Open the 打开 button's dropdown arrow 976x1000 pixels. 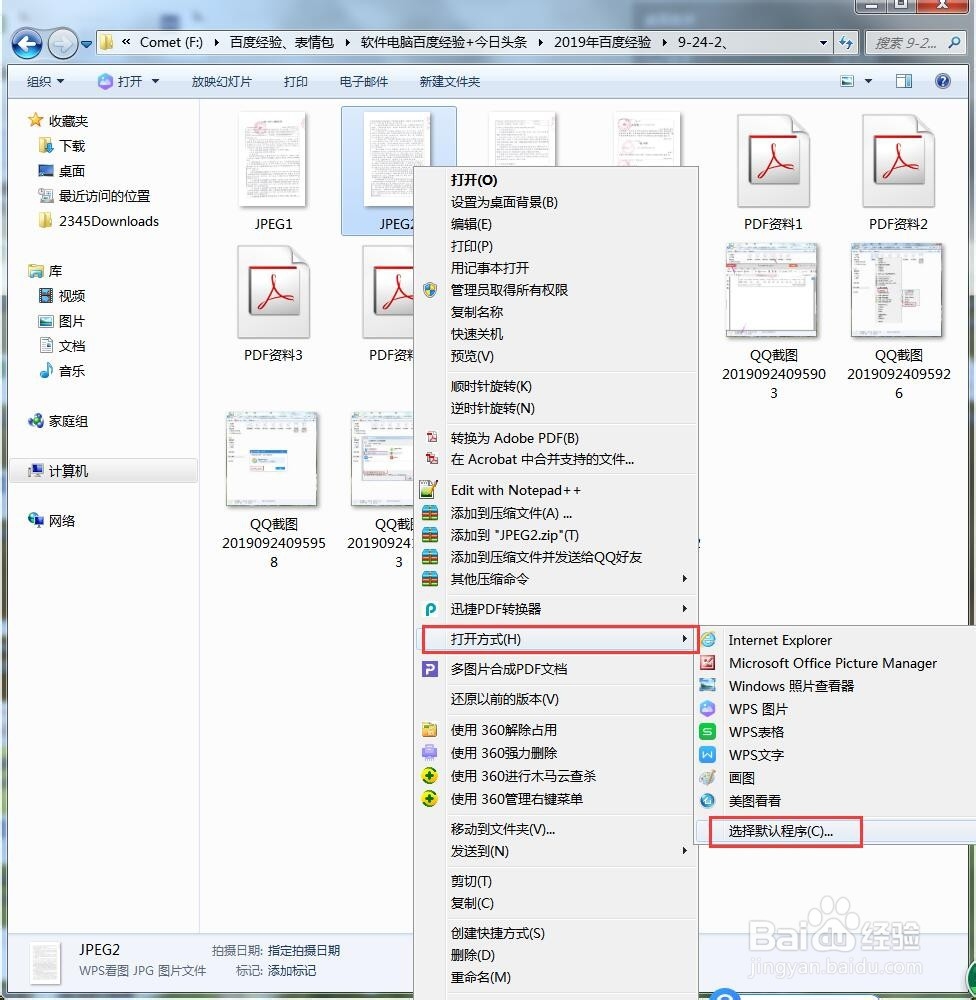[x=156, y=81]
